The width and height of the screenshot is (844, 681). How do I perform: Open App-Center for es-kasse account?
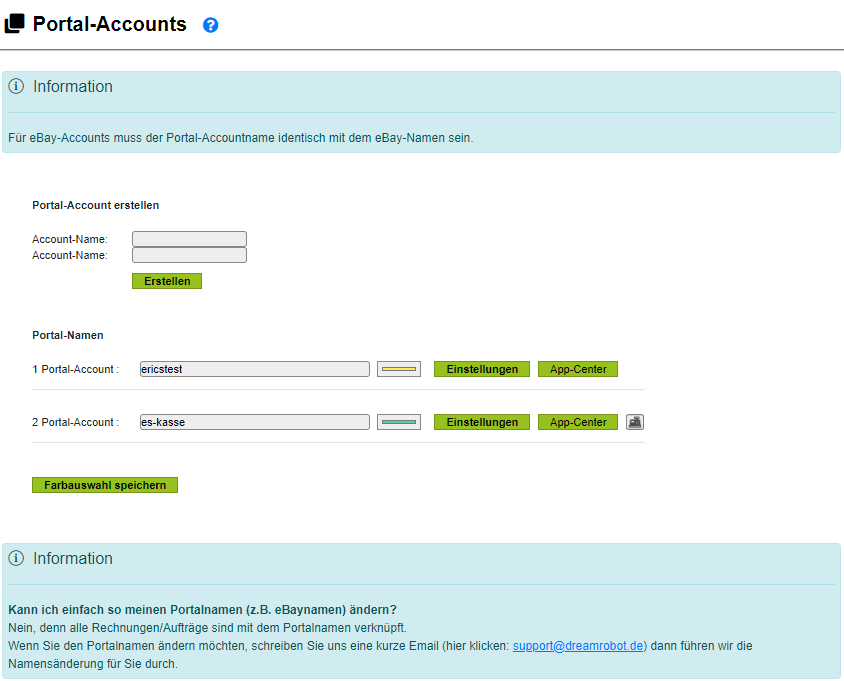[578, 422]
